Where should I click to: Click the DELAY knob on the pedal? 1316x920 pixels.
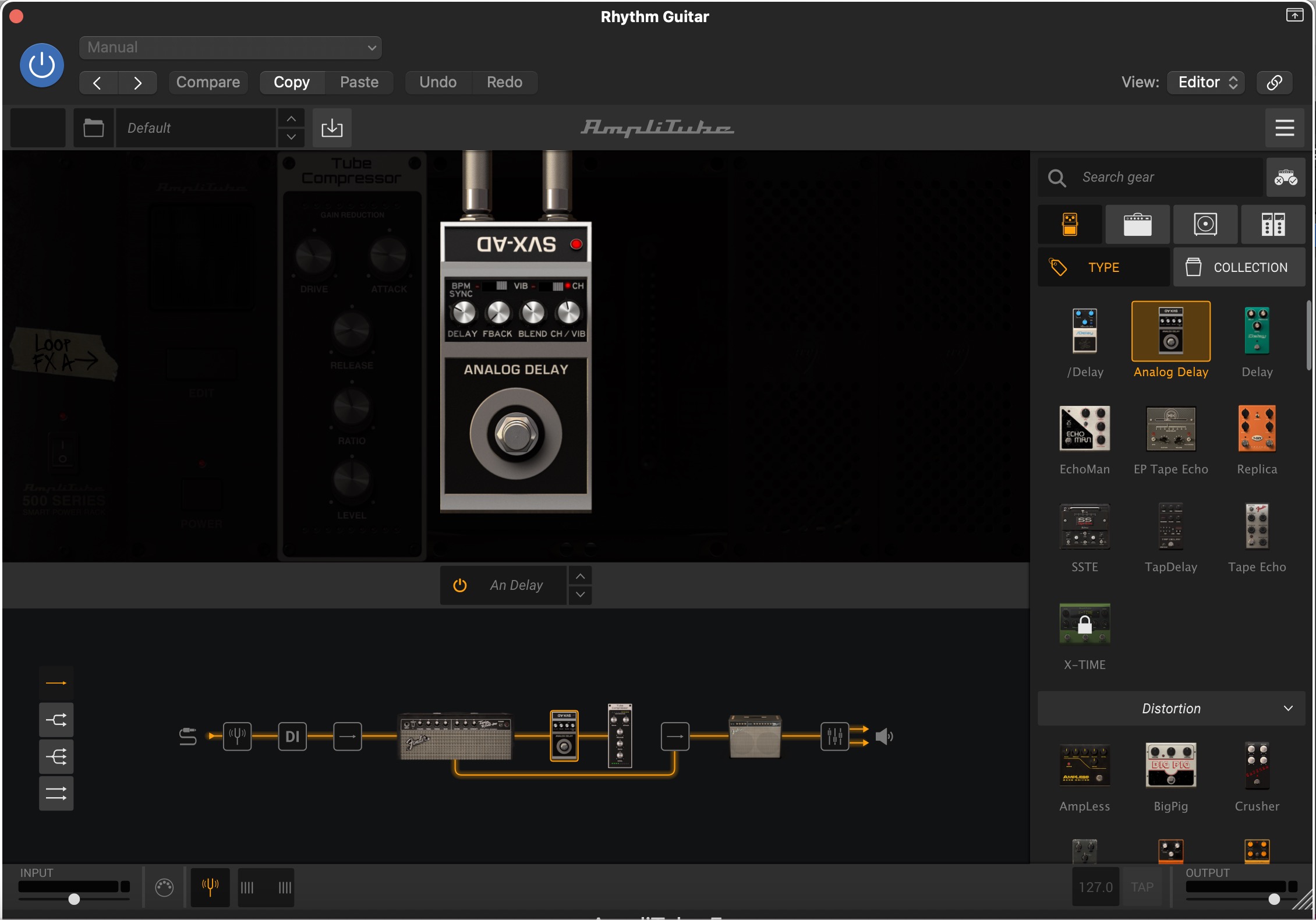464,313
